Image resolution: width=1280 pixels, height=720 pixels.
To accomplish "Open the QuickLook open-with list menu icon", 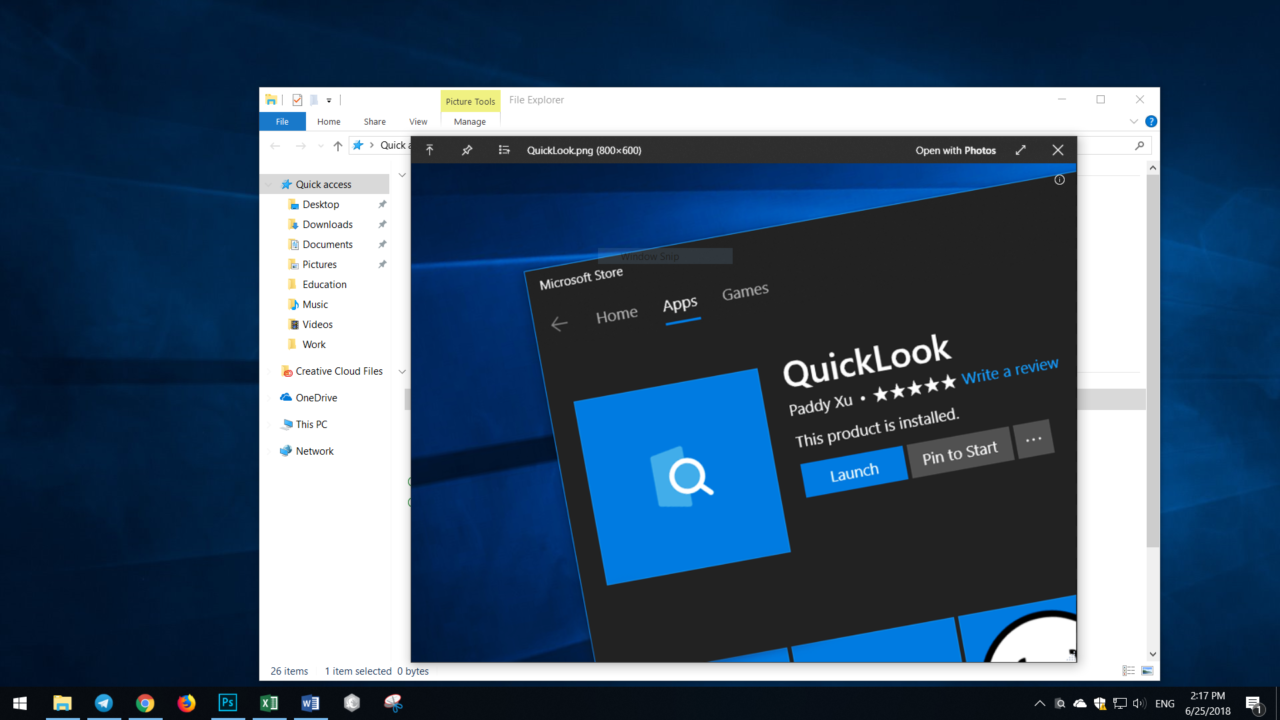I will 504,150.
